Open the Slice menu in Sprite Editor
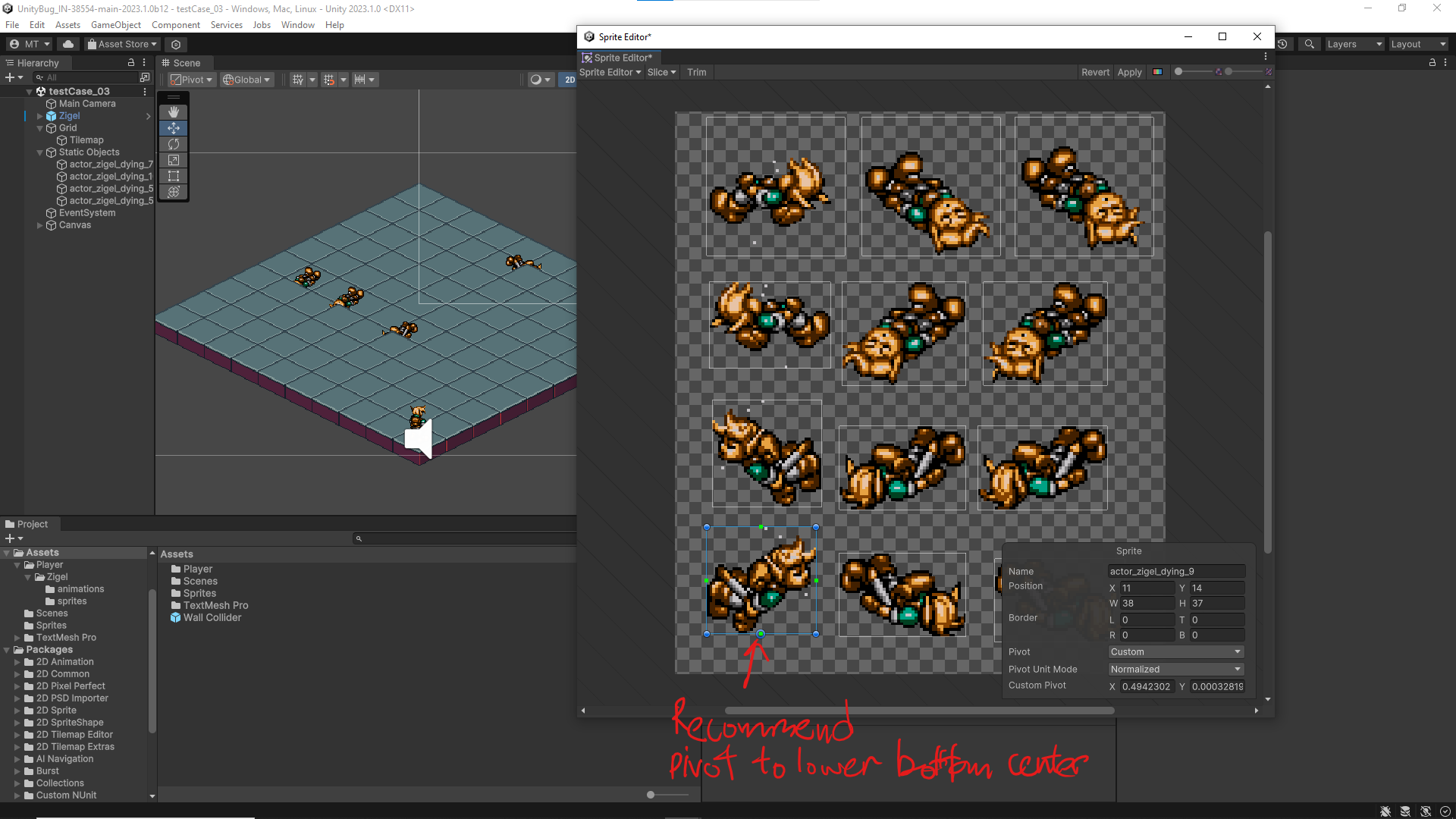The width and height of the screenshot is (1456, 819). tap(661, 72)
